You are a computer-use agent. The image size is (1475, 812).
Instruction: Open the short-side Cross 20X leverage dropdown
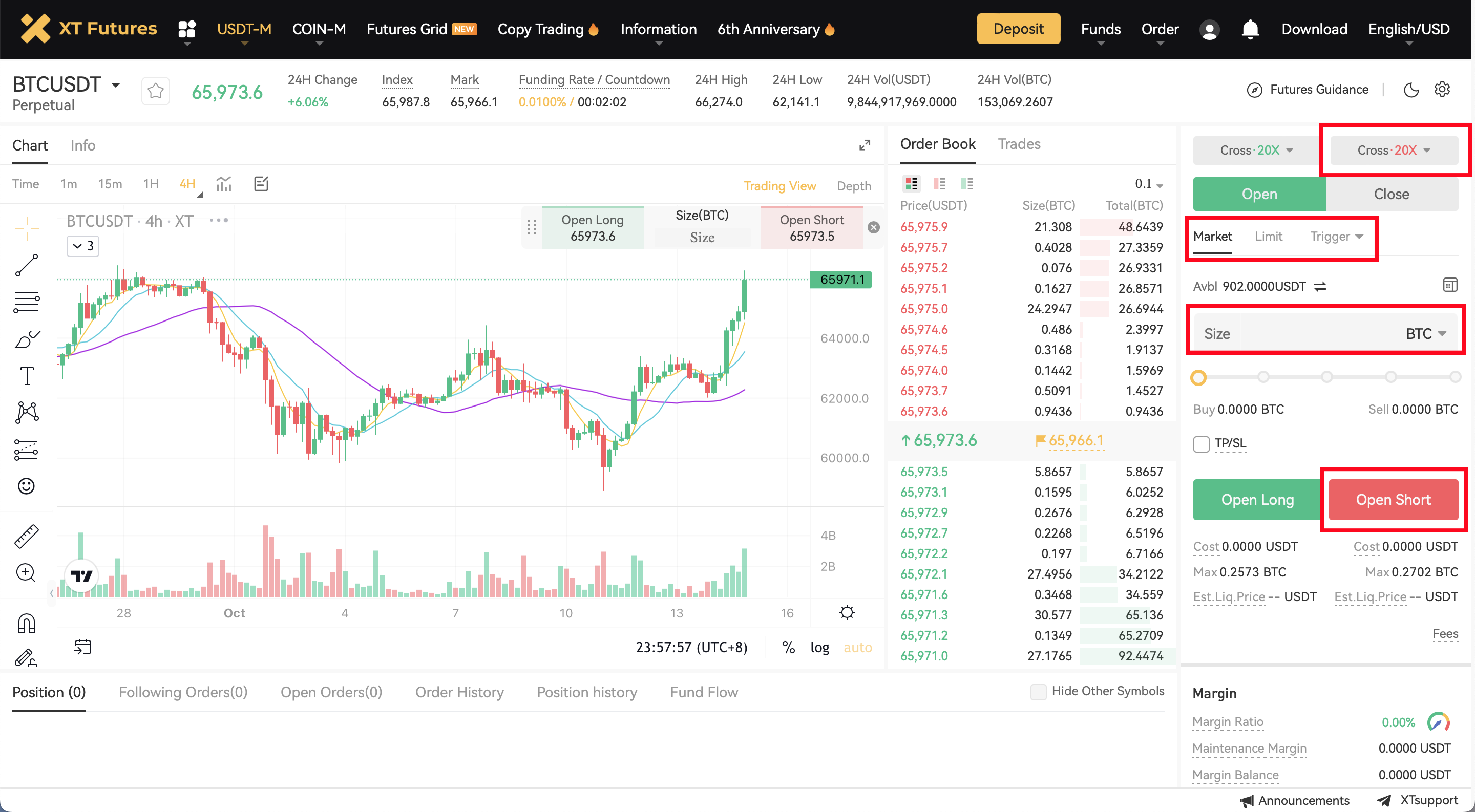tap(1394, 150)
